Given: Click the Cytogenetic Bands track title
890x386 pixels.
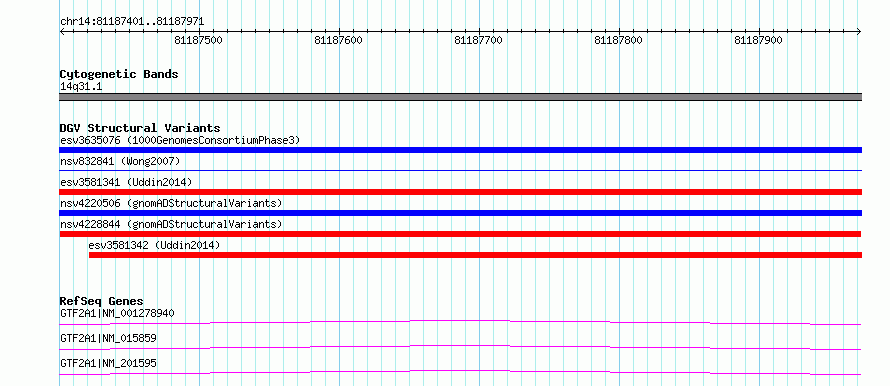Looking at the screenshot, I should (119, 74).
